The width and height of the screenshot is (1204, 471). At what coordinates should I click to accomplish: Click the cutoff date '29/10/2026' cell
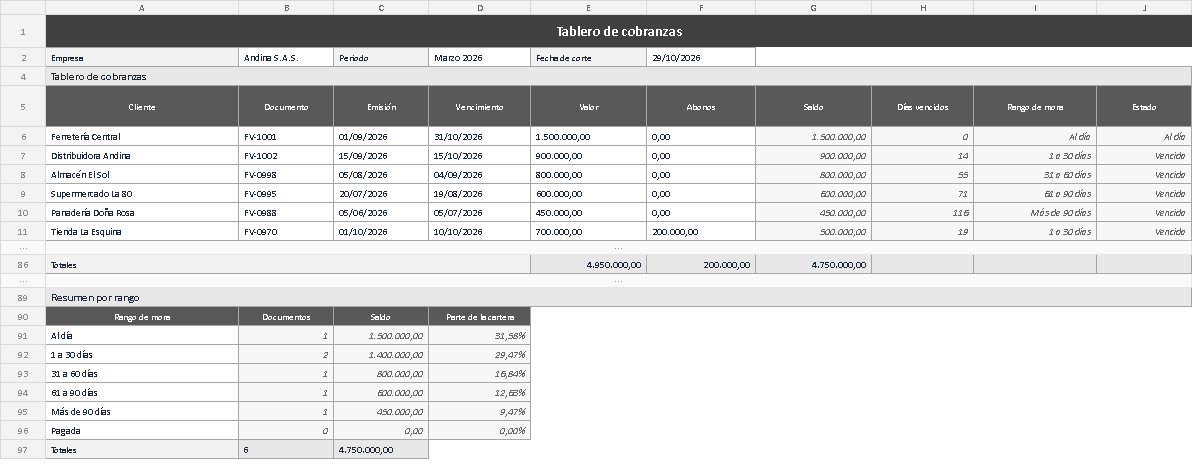tap(701, 58)
